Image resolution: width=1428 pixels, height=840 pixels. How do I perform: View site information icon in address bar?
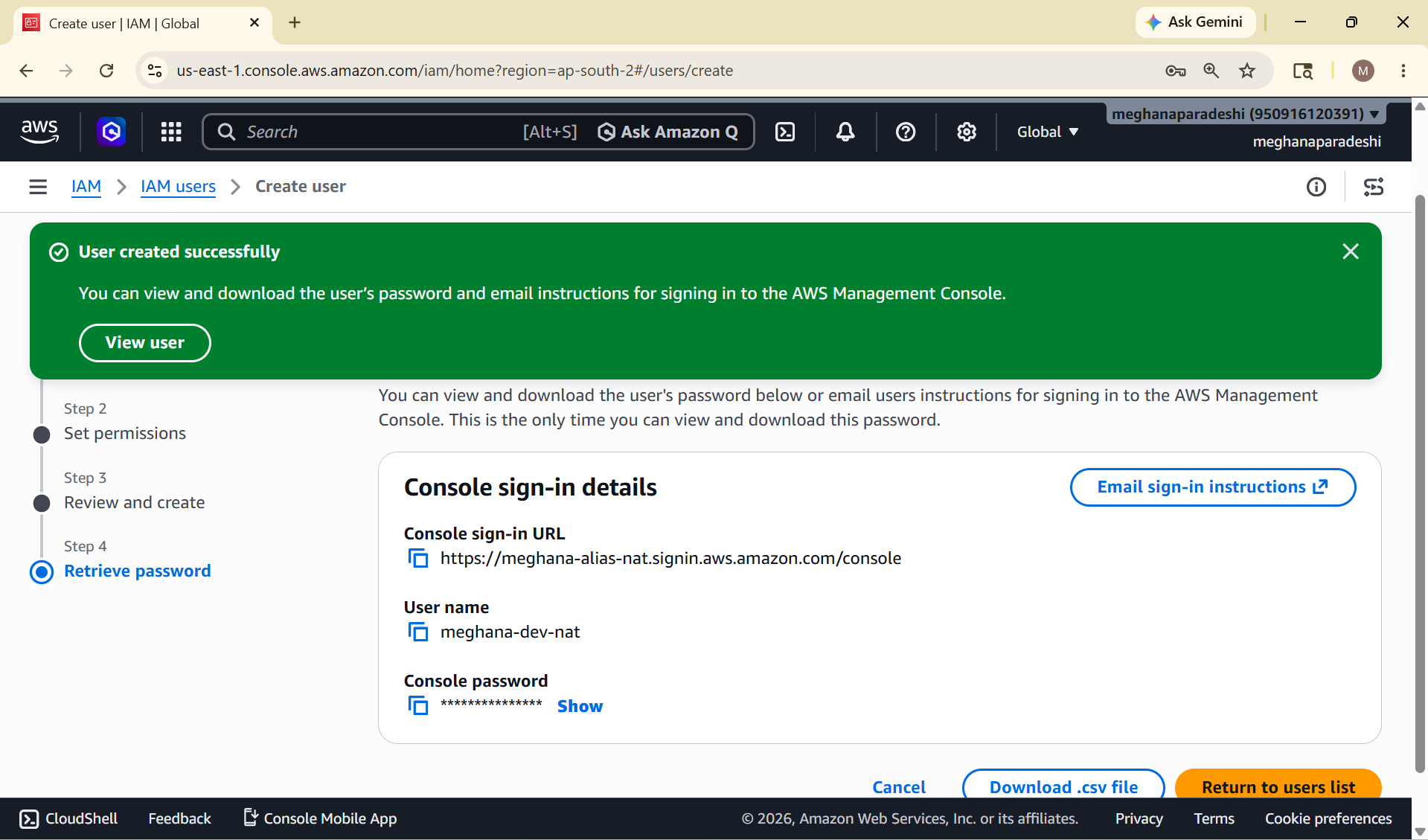(x=155, y=71)
